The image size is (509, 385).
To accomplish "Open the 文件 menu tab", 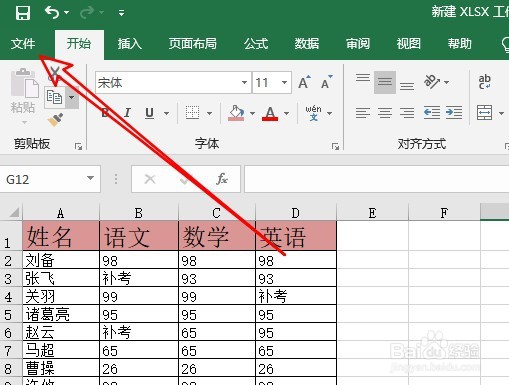I will (x=23, y=44).
